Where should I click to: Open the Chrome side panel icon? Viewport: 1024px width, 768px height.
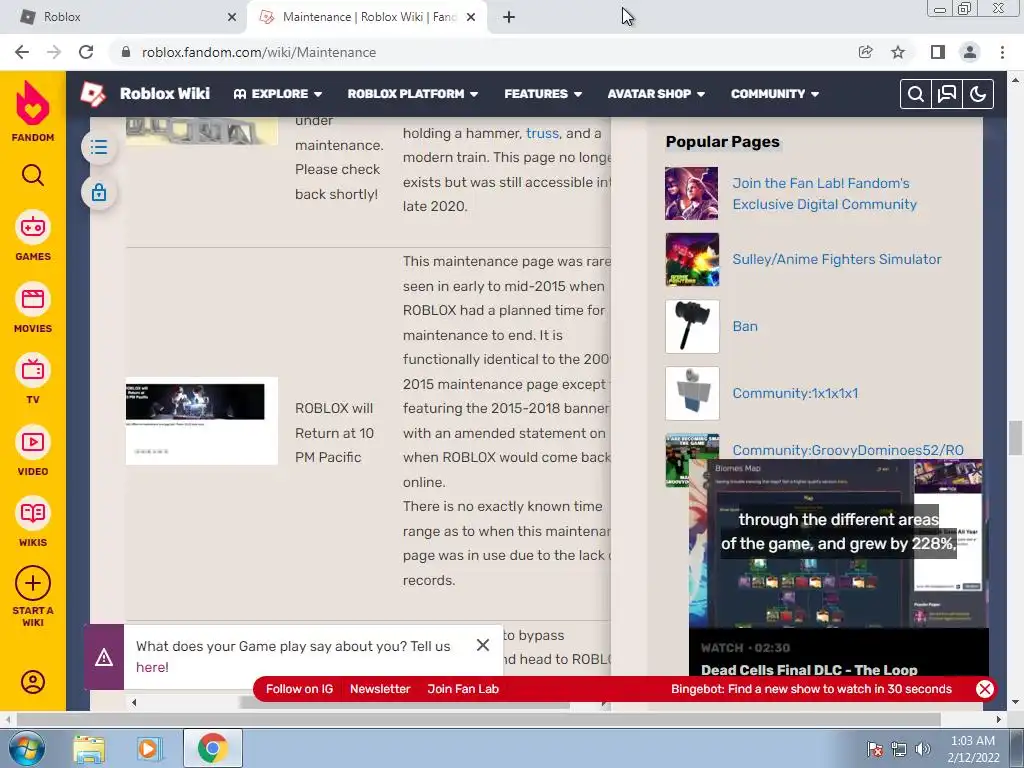point(938,52)
